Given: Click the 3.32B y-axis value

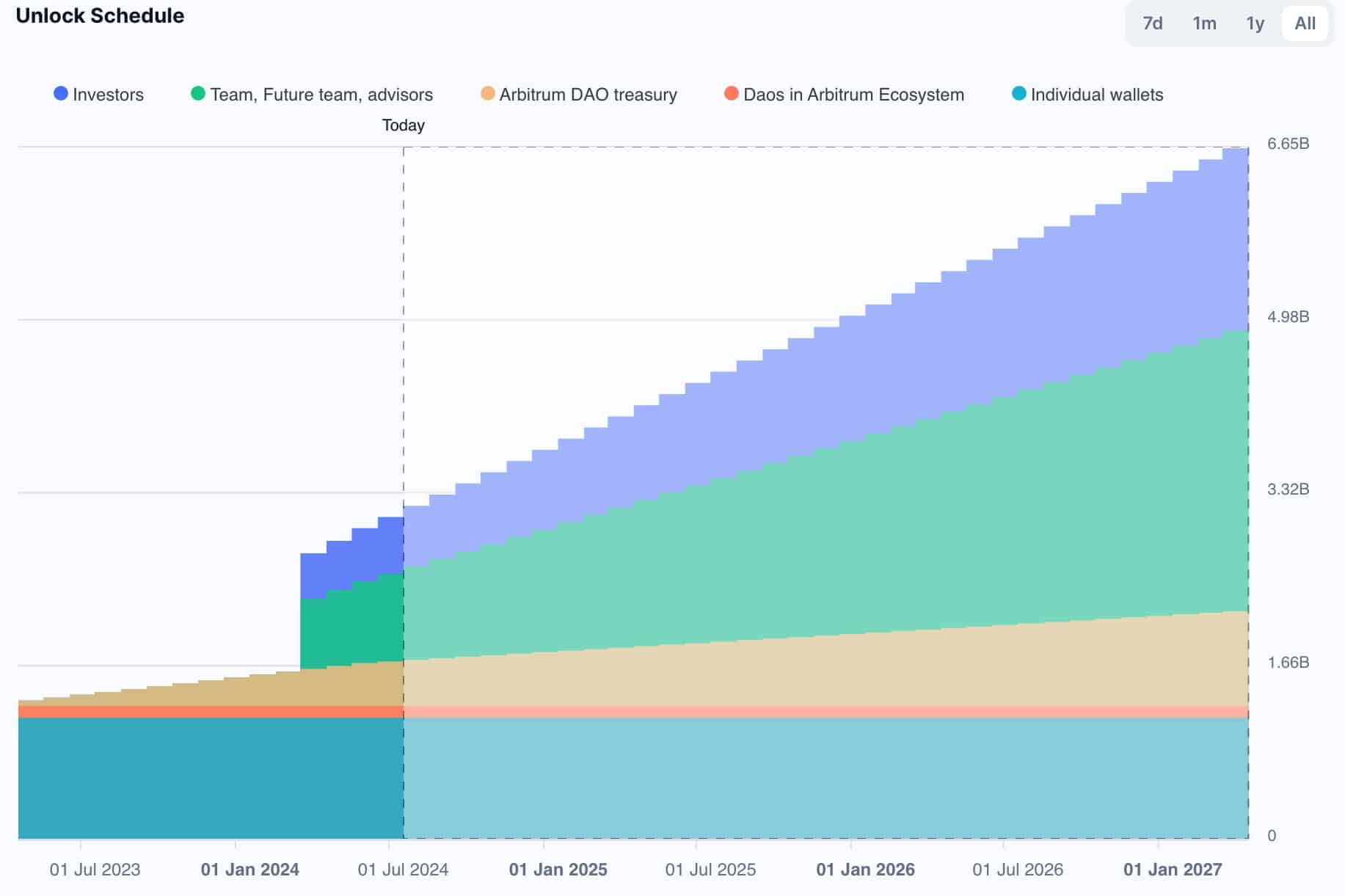Looking at the screenshot, I should pyautogui.click(x=1288, y=489).
